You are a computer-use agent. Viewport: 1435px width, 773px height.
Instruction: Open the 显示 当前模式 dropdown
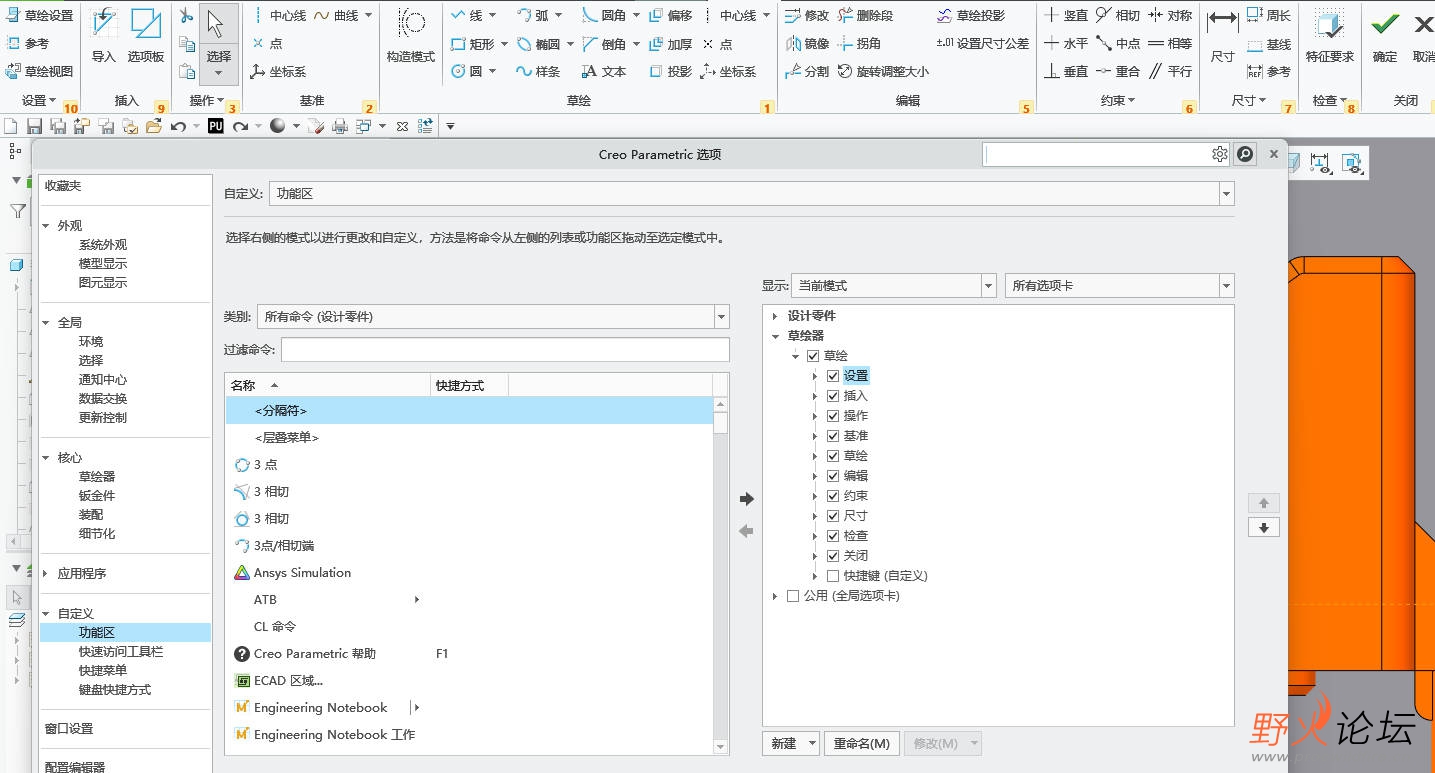pyautogui.click(x=893, y=286)
